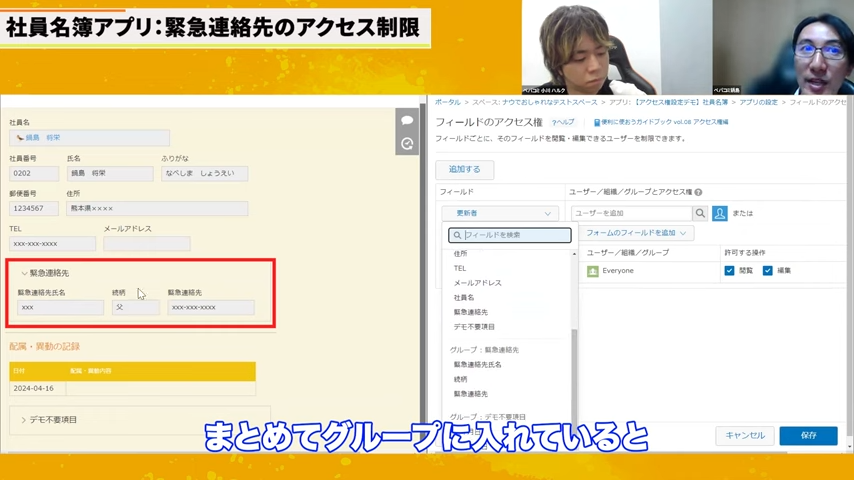Click the 社員番号 value 0202
854x480 pixels.
pyautogui.click(x=34, y=173)
